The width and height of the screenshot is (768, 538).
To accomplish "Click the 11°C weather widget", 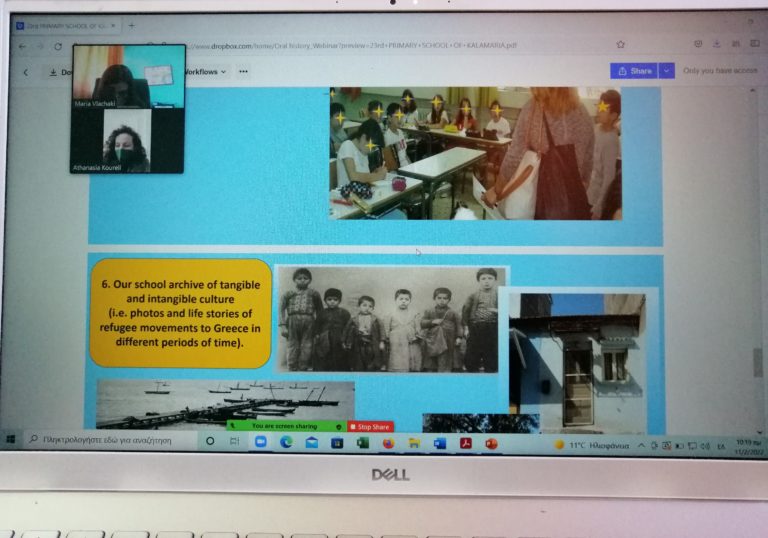I will (592, 445).
